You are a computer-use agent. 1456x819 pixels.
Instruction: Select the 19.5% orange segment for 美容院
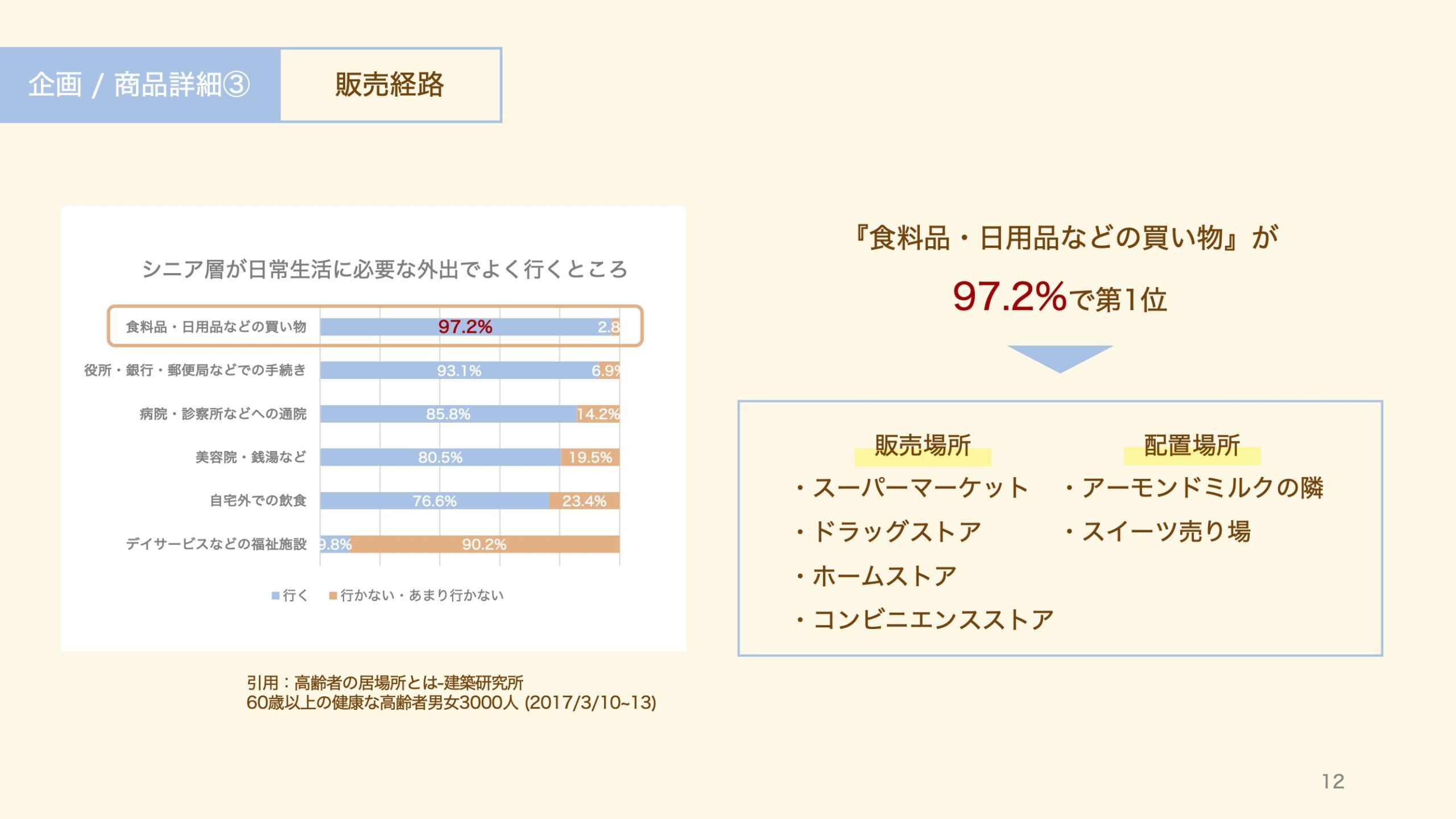(x=590, y=457)
